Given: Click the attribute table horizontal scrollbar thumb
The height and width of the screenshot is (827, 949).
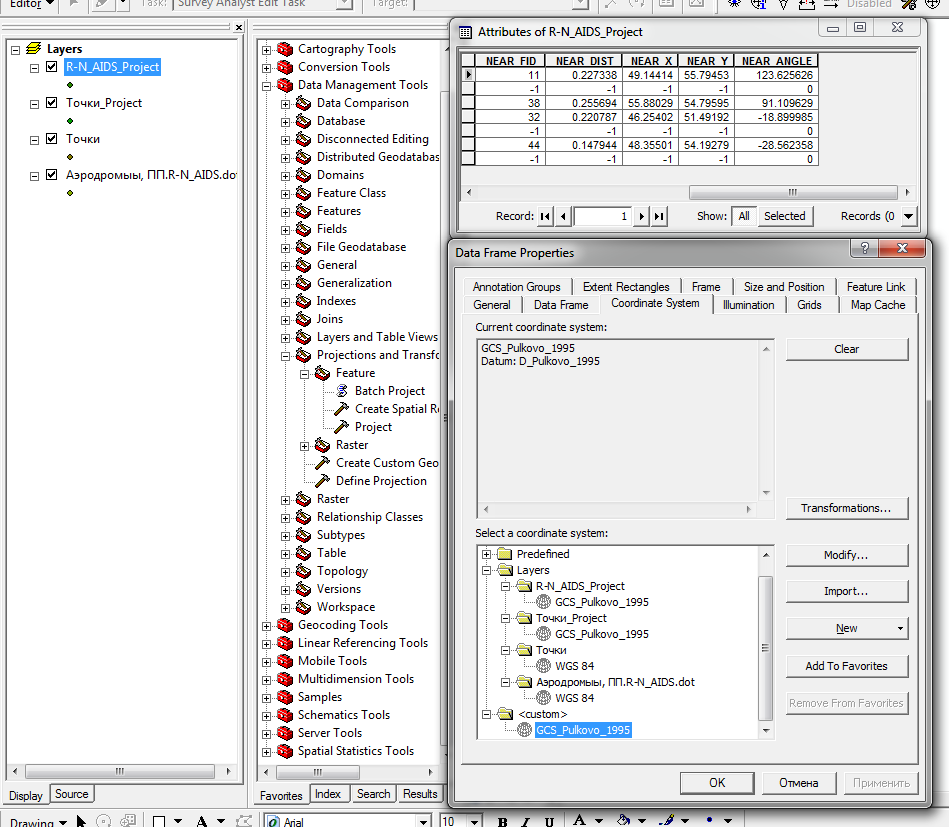Looking at the screenshot, I should tap(793, 193).
